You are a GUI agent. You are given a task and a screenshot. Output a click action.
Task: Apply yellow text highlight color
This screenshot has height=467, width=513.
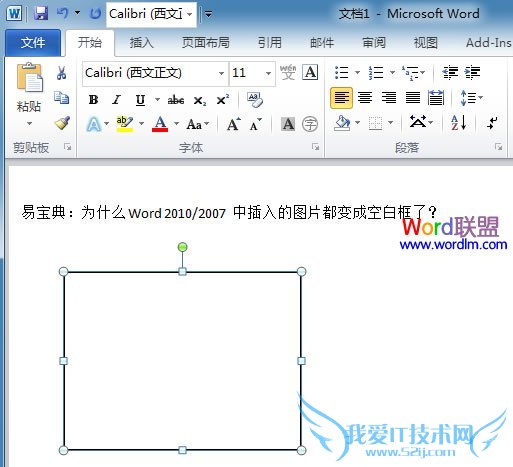pos(125,124)
